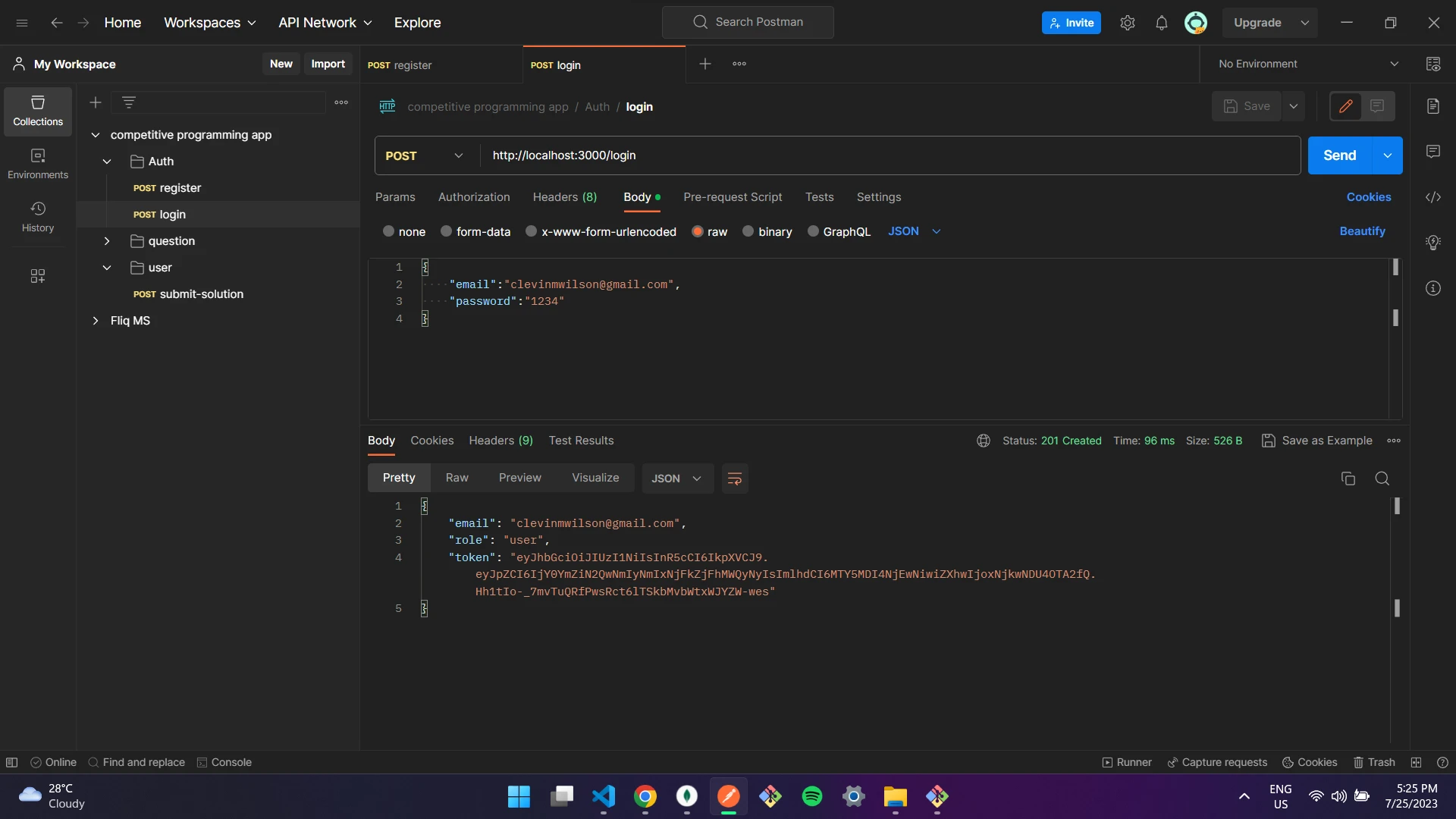Click the network globe icon near status
The height and width of the screenshot is (819, 1456).
984,441
